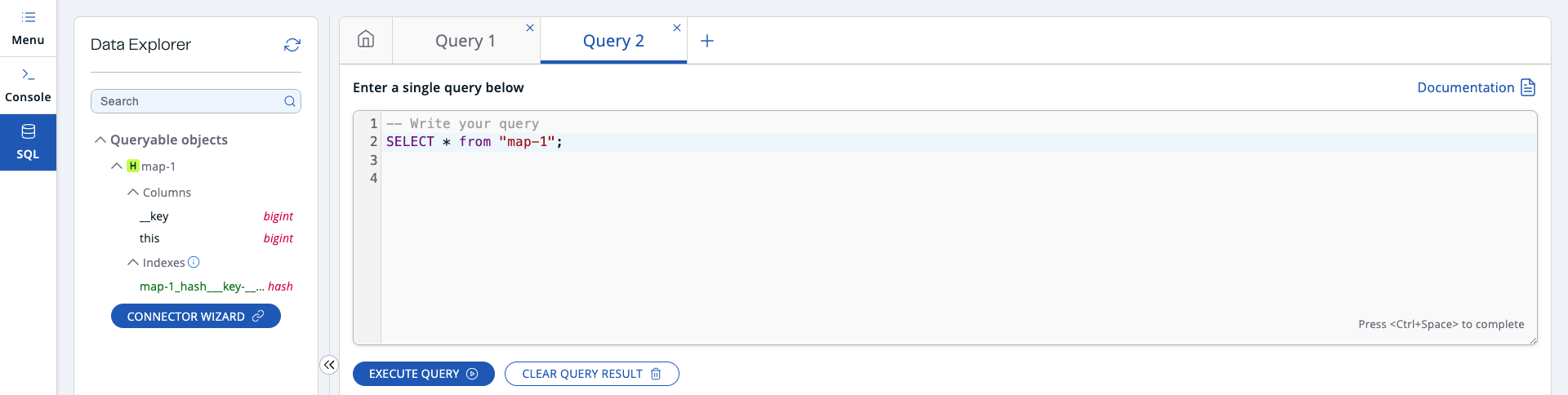The image size is (1568, 395).
Task: Collapse the map-1 tree node
Action: pyautogui.click(x=117, y=166)
